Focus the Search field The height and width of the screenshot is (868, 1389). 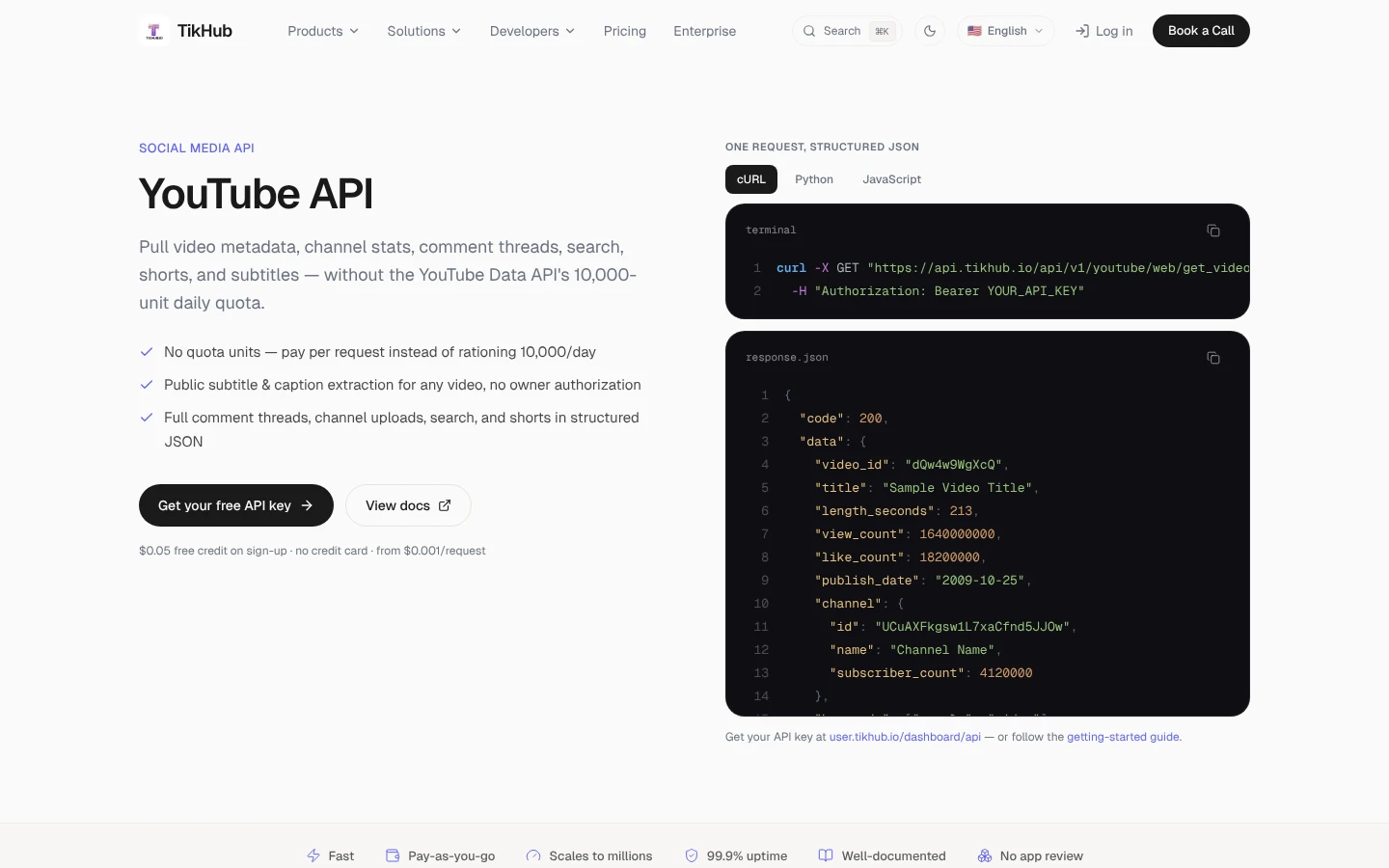(847, 31)
